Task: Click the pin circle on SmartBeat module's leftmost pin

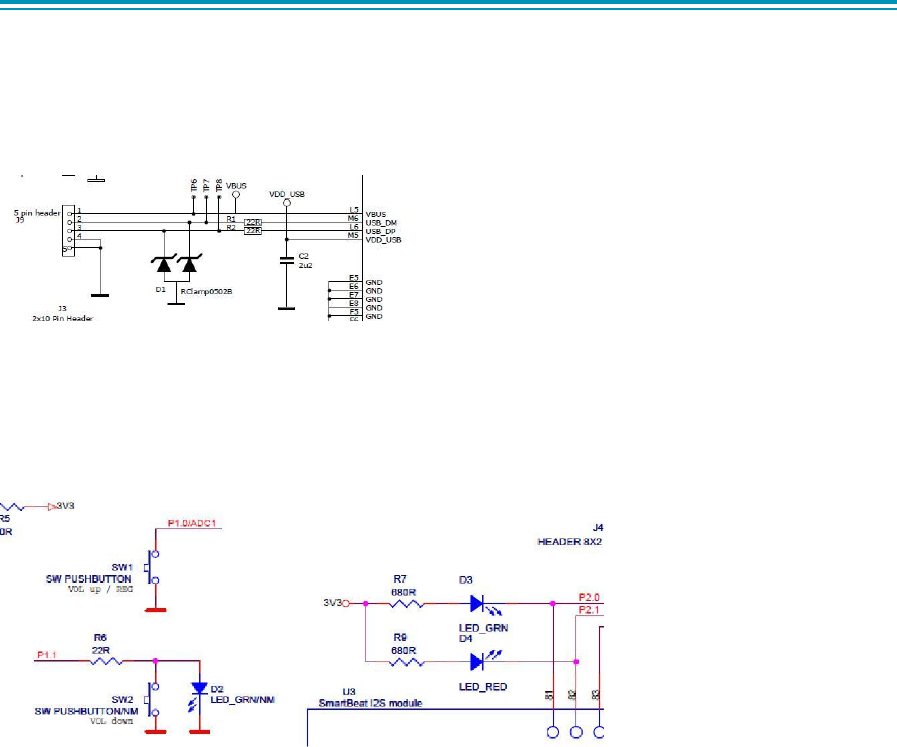Action: (553, 732)
